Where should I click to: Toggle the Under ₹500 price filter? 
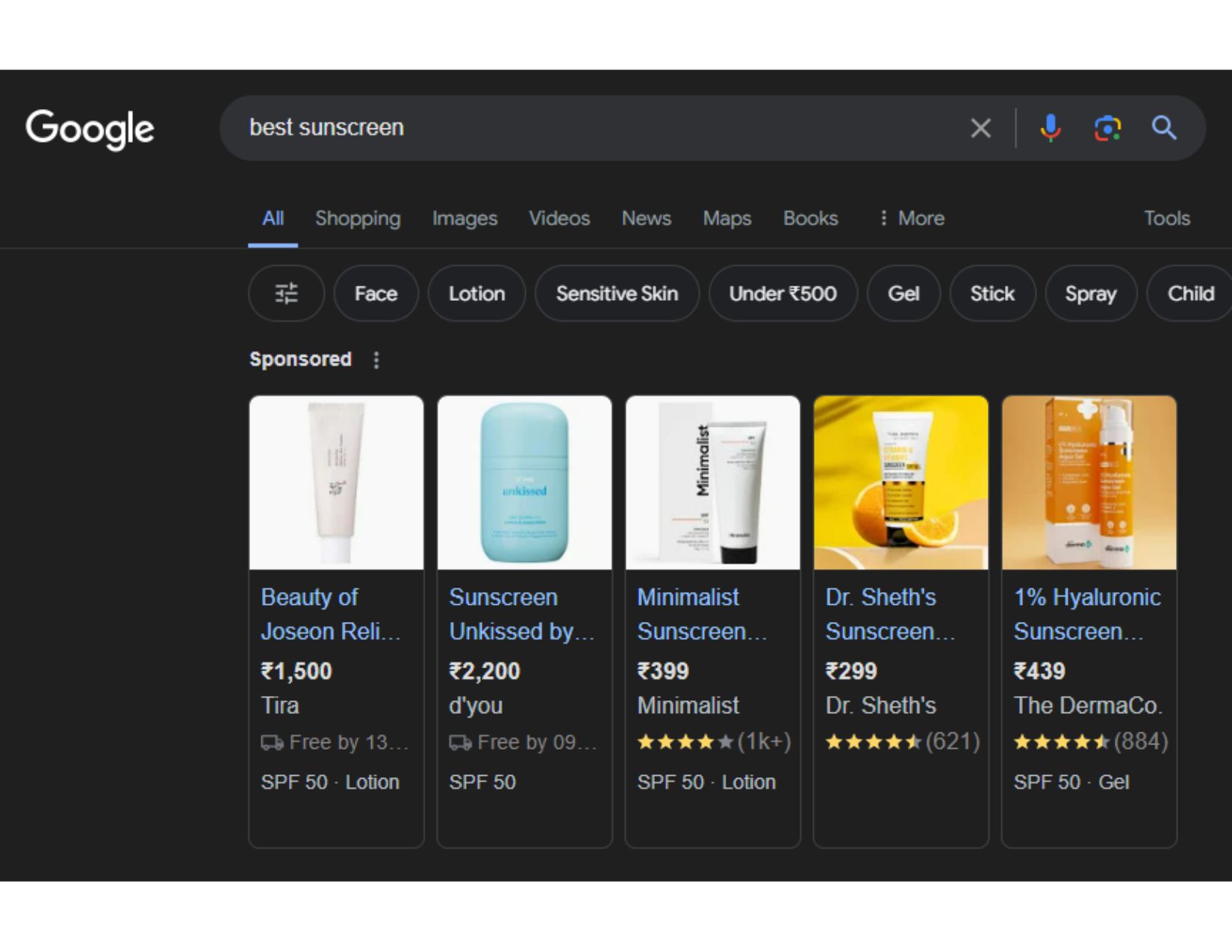[x=783, y=293]
